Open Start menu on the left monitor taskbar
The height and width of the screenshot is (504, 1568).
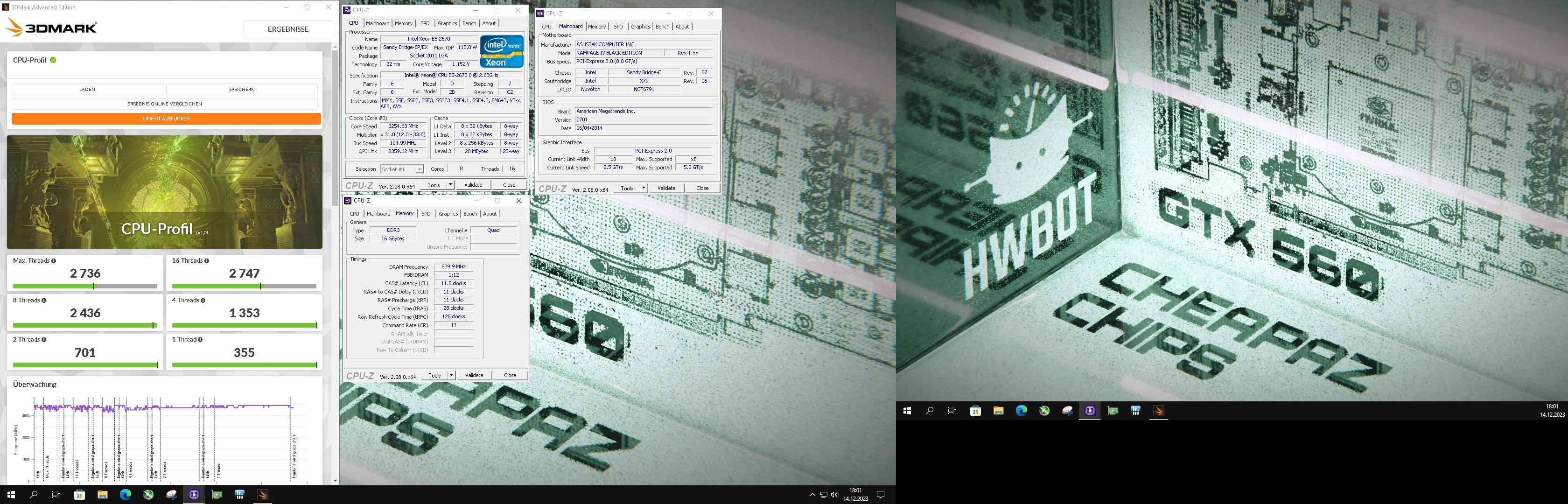[10, 495]
